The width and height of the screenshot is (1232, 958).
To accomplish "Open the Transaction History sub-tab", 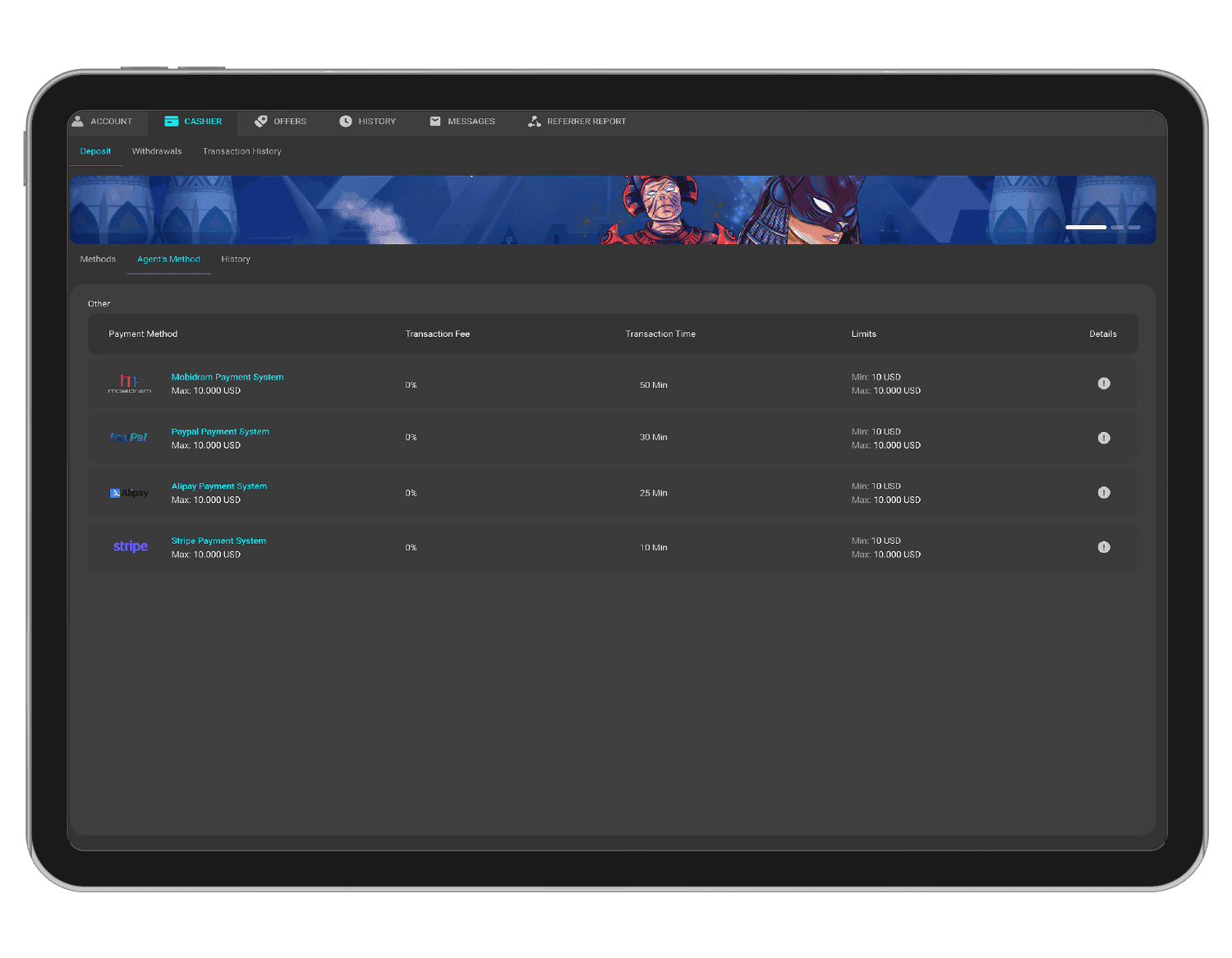I will coord(242,151).
